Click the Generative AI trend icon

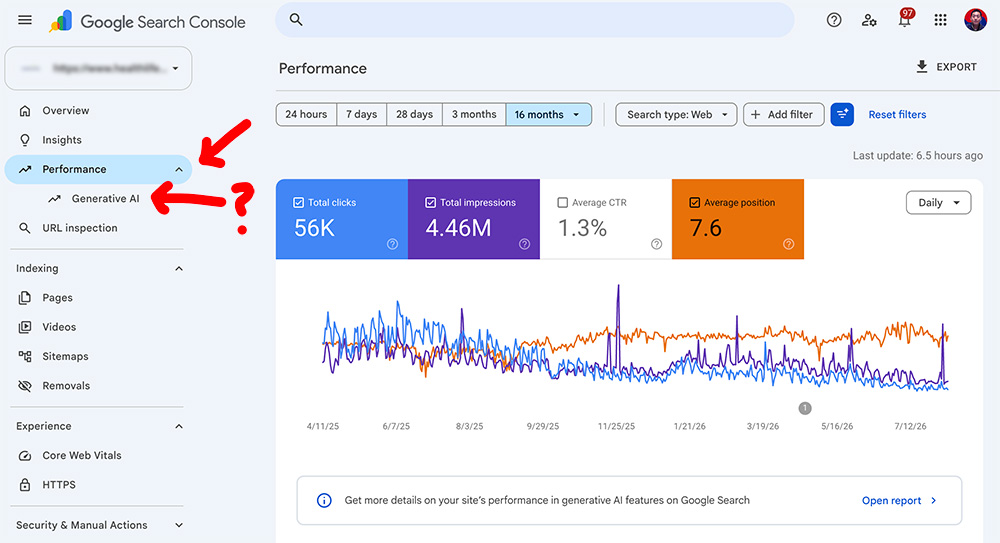(x=54, y=198)
